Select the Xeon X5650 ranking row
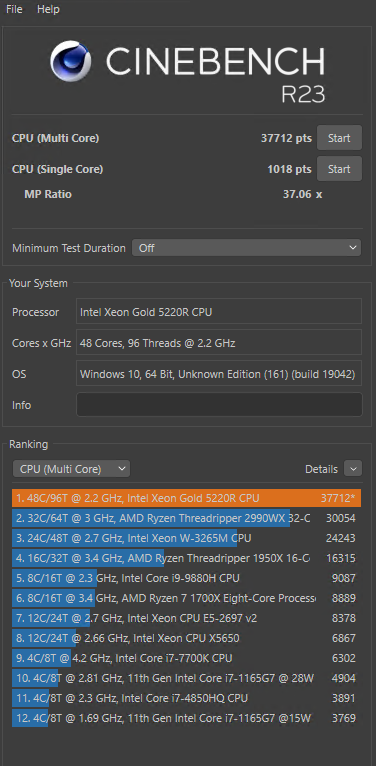Screen dimensions: 376x766 coord(187,638)
